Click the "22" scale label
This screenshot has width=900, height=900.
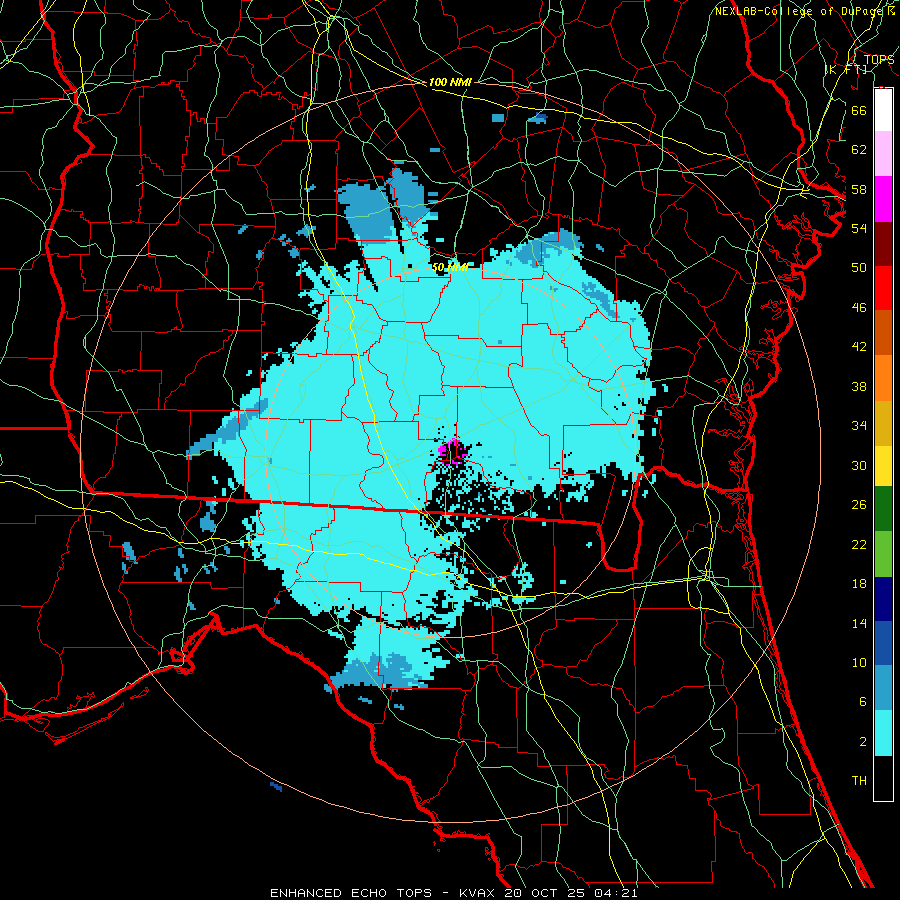859,545
